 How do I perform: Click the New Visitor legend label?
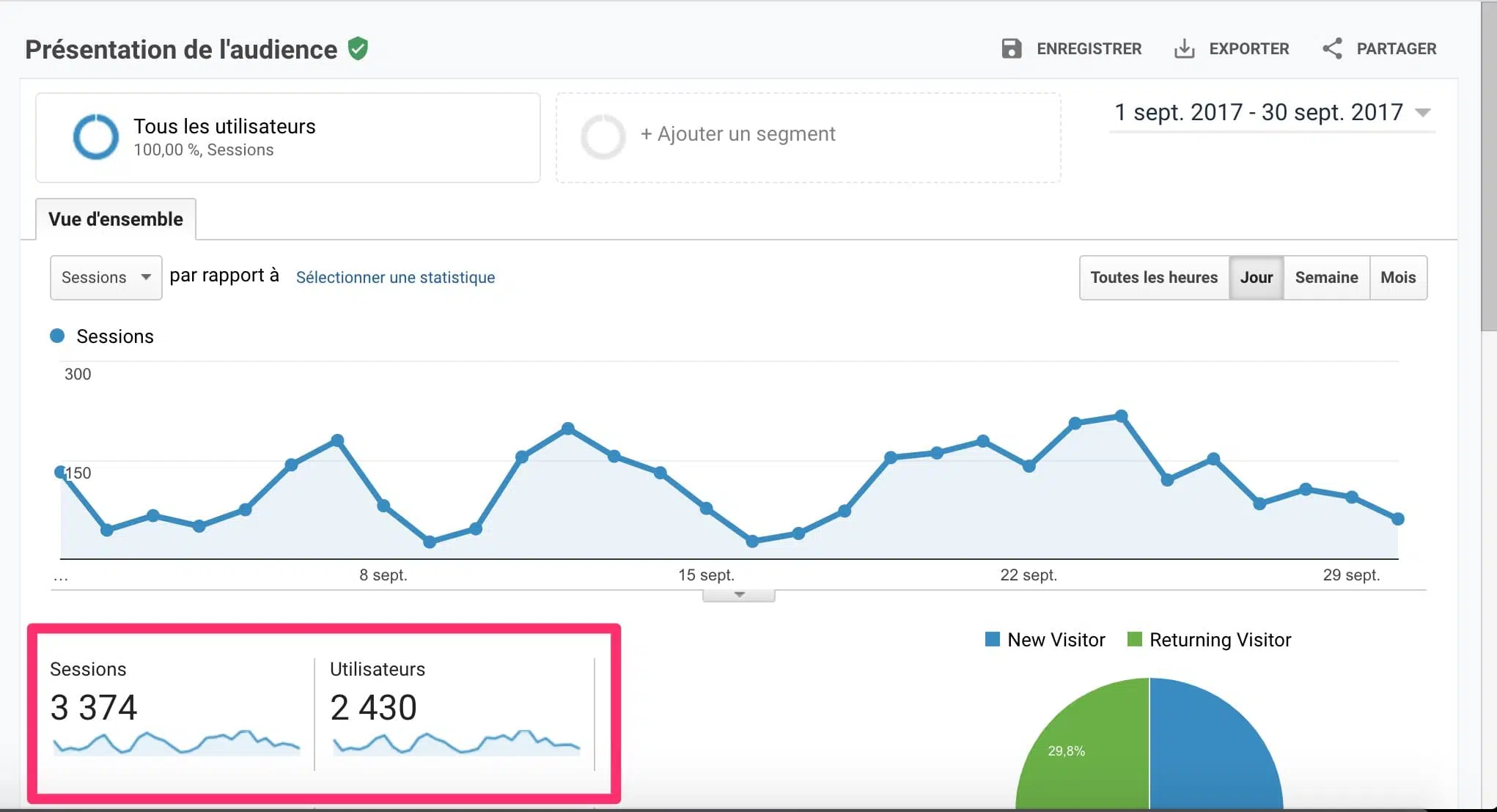tap(1056, 640)
